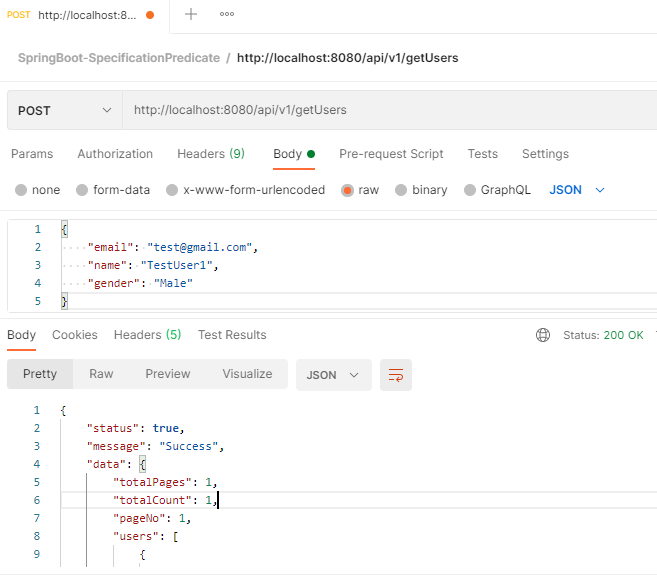Viewport: 657px width, 577px height.
Task: Toggle the word wrap icon in response
Action: point(396,375)
